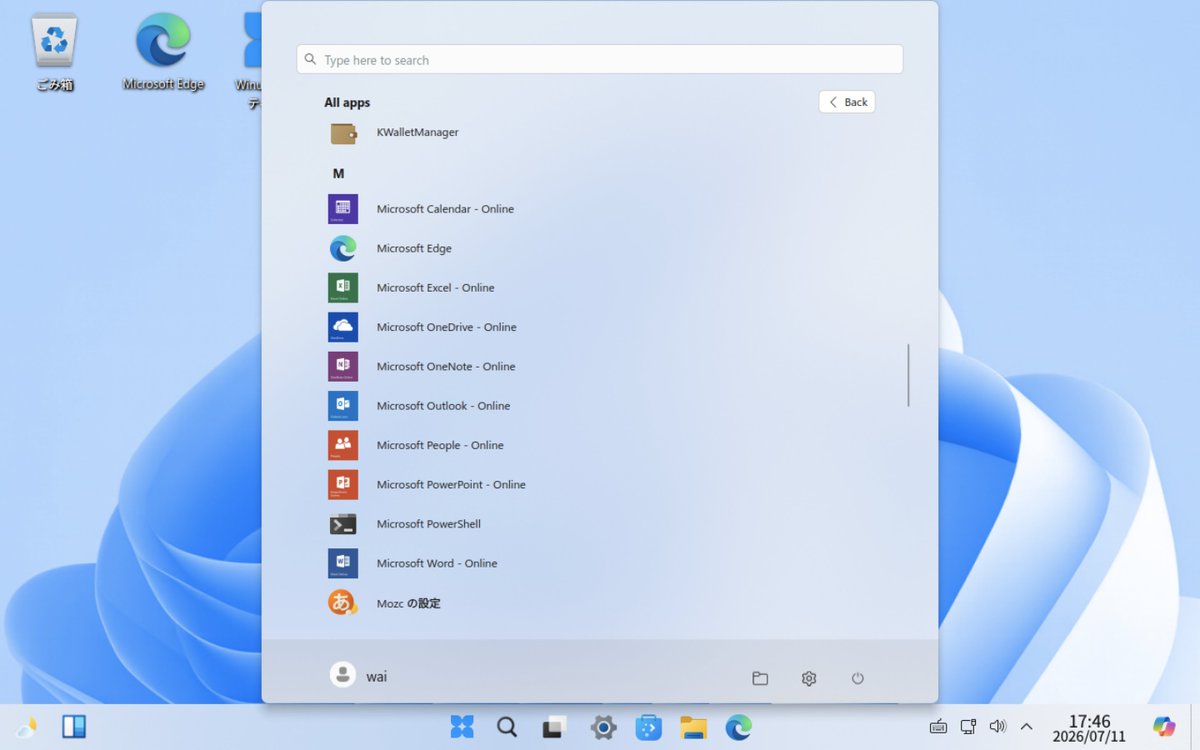Open the Settings gear on the taskbar
The image size is (1200, 750).
pos(603,727)
